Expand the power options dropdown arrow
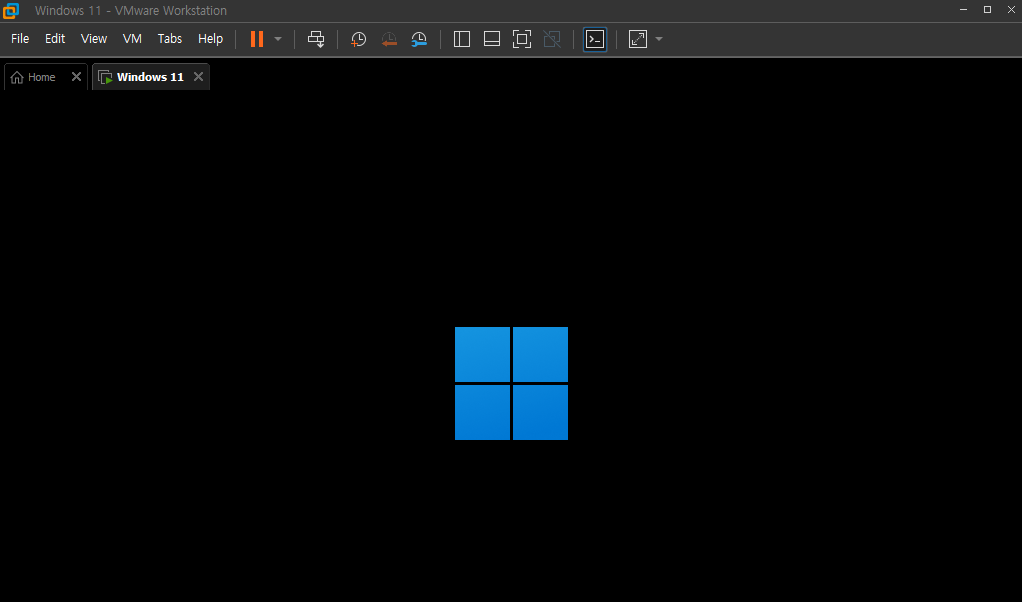The image size is (1022, 602). click(278, 39)
